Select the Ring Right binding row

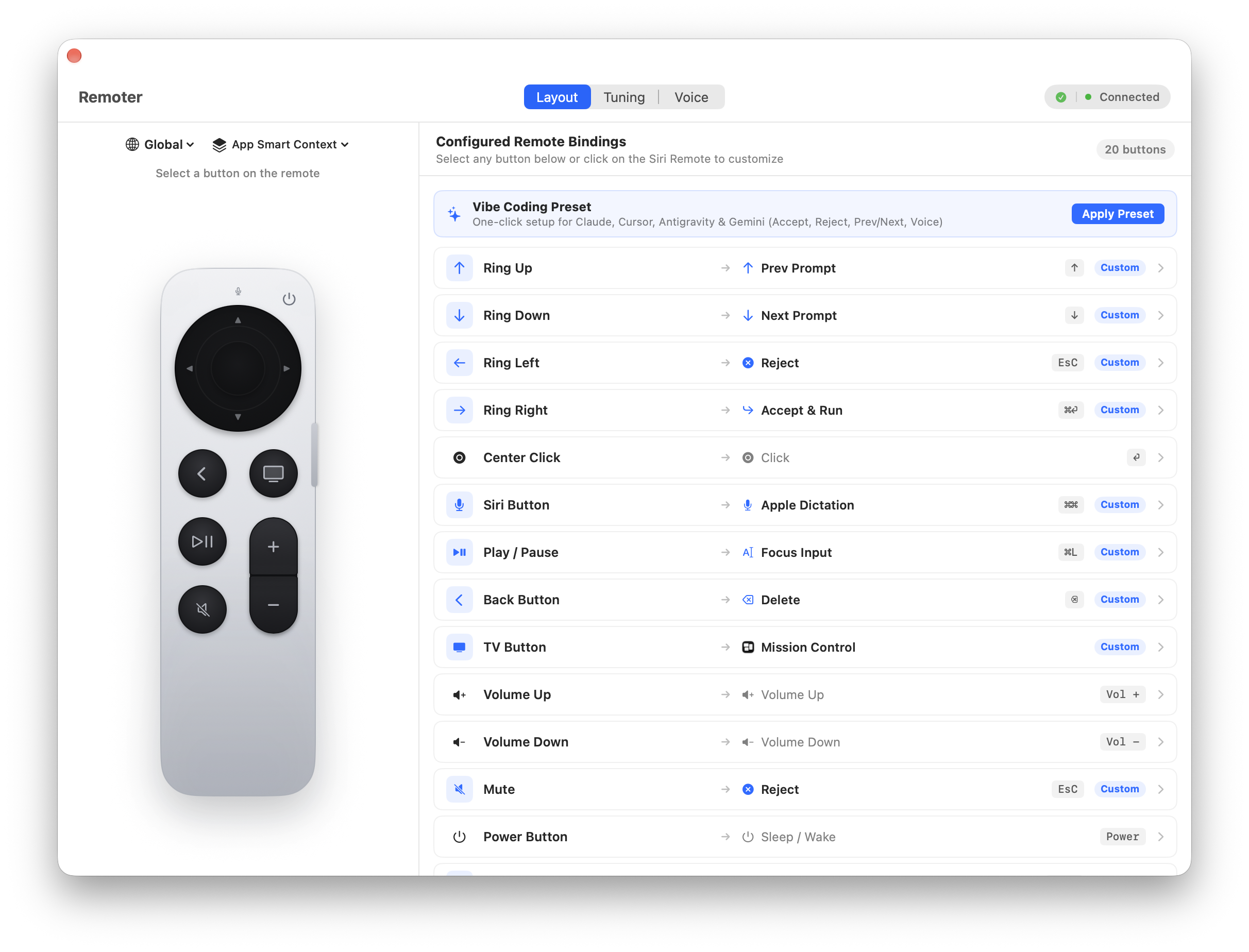[x=805, y=410]
